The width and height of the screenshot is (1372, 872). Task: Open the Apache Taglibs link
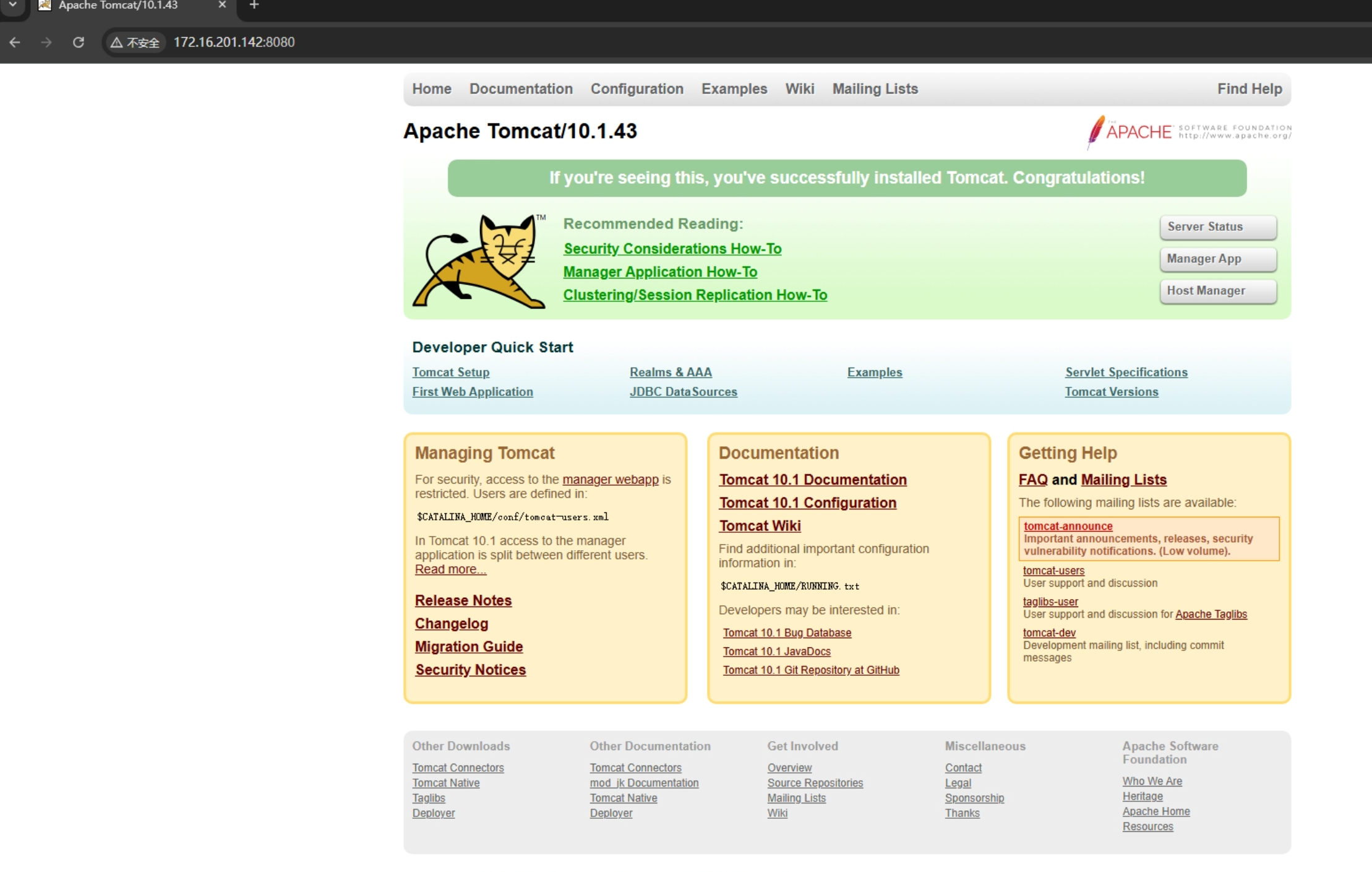tap(1211, 615)
